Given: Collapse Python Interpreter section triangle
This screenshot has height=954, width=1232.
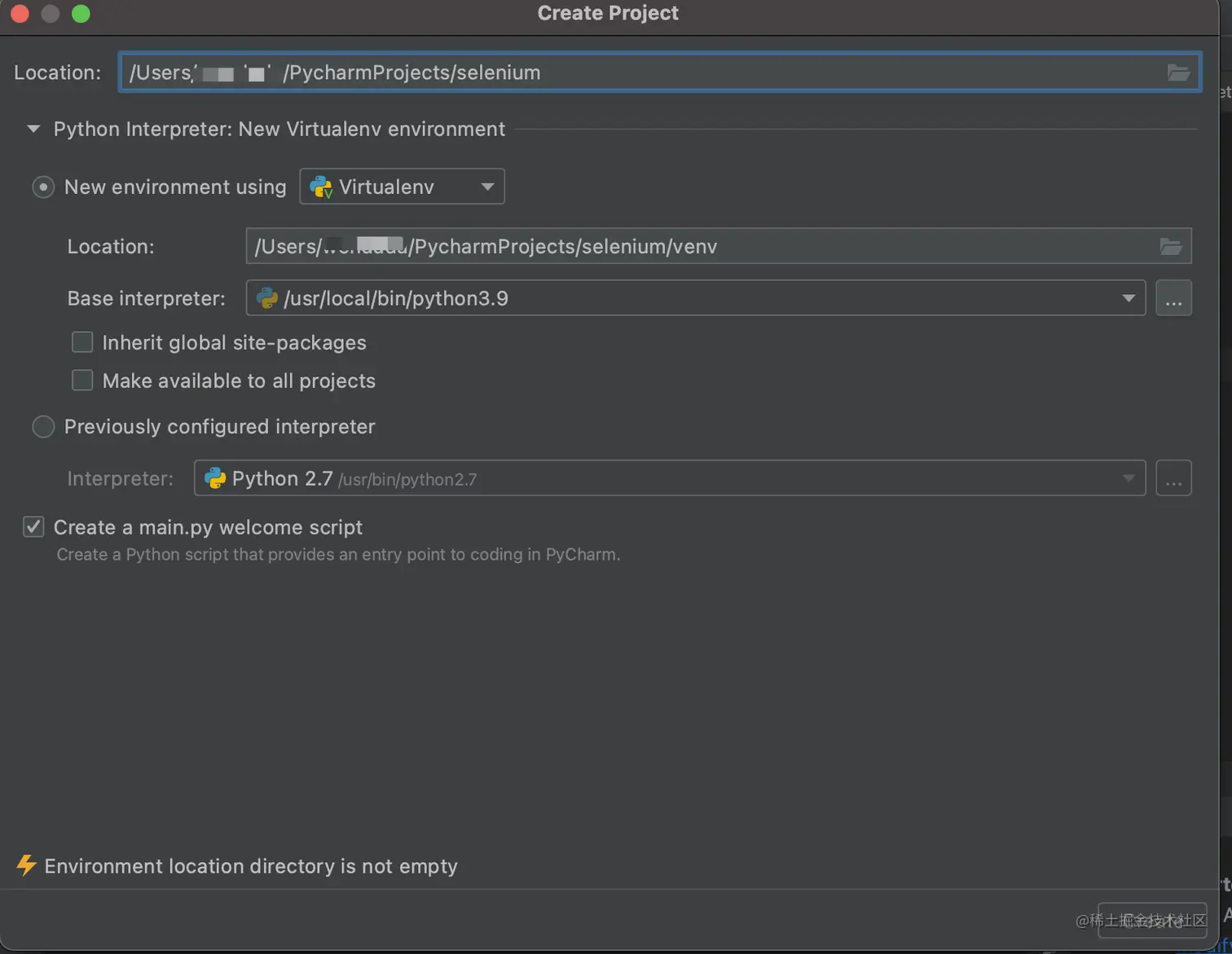Looking at the screenshot, I should (33, 129).
